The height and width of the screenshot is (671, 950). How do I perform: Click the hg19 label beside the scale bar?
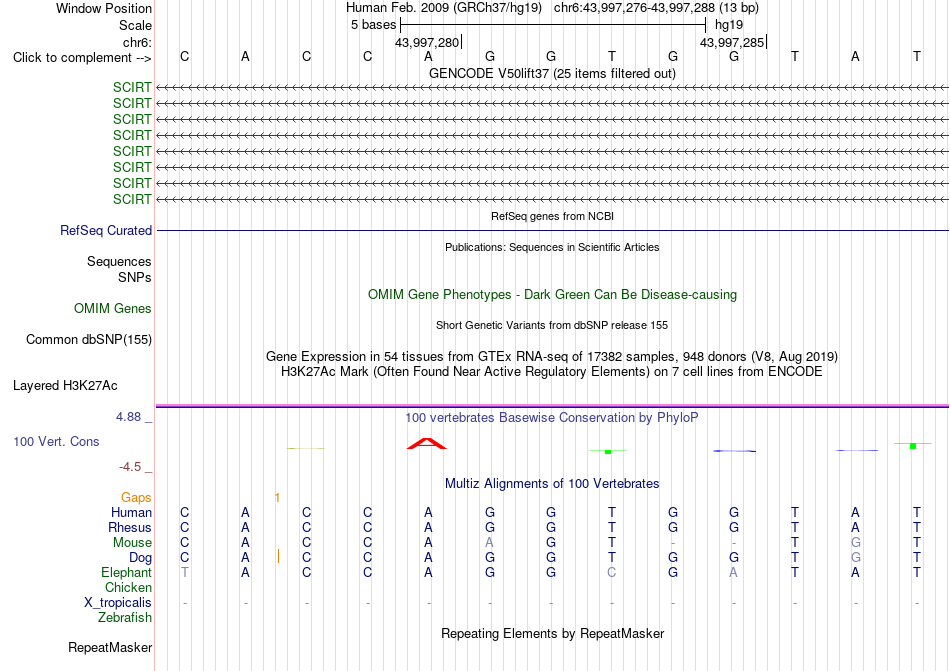pos(729,25)
